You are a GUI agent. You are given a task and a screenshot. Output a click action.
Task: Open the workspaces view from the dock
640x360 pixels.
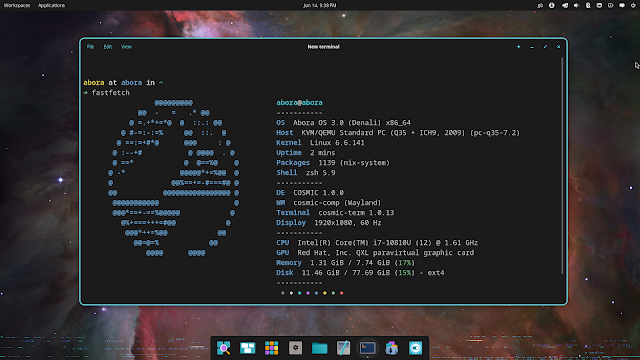(x=247, y=348)
